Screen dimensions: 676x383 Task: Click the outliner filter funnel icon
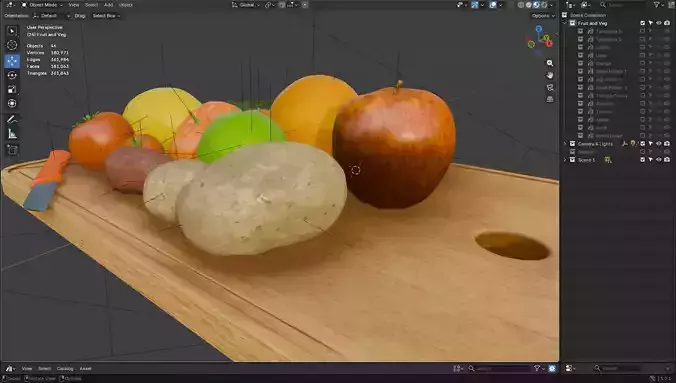tap(656, 5)
